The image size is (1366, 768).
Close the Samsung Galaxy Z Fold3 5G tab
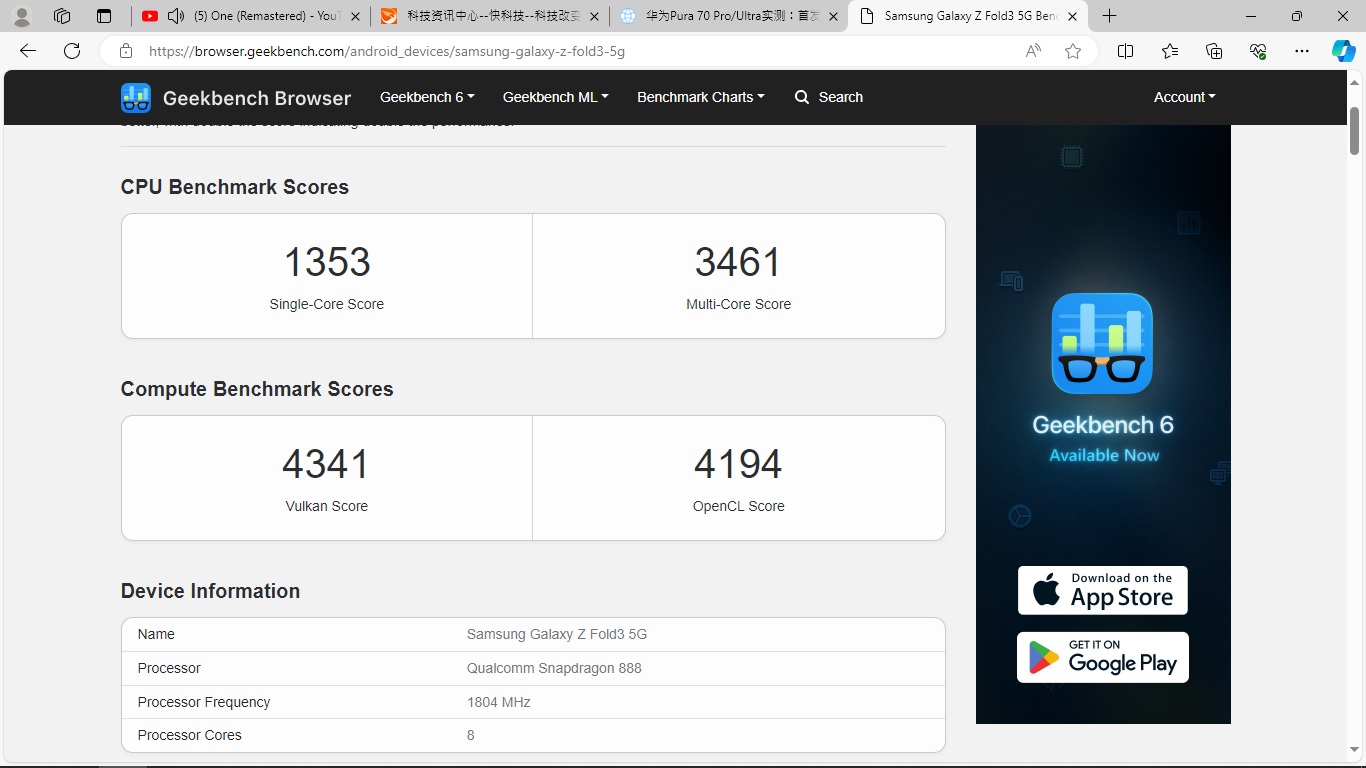tap(1073, 16)
